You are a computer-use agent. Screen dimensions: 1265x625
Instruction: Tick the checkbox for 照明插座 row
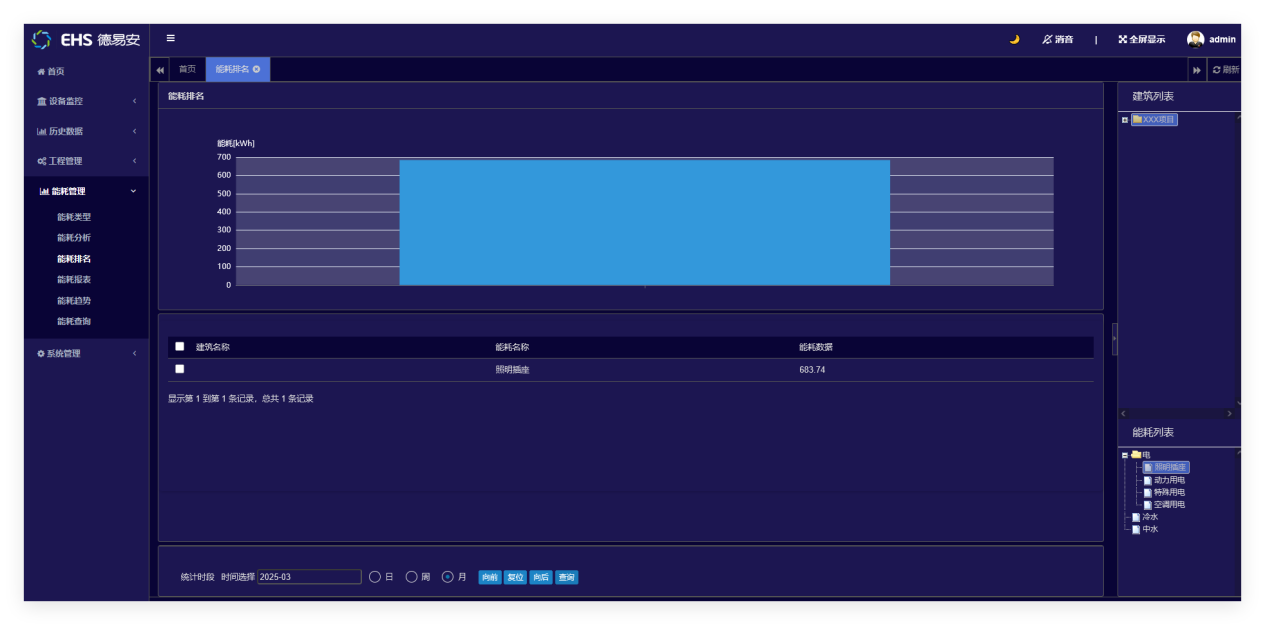tap(180, 369)
